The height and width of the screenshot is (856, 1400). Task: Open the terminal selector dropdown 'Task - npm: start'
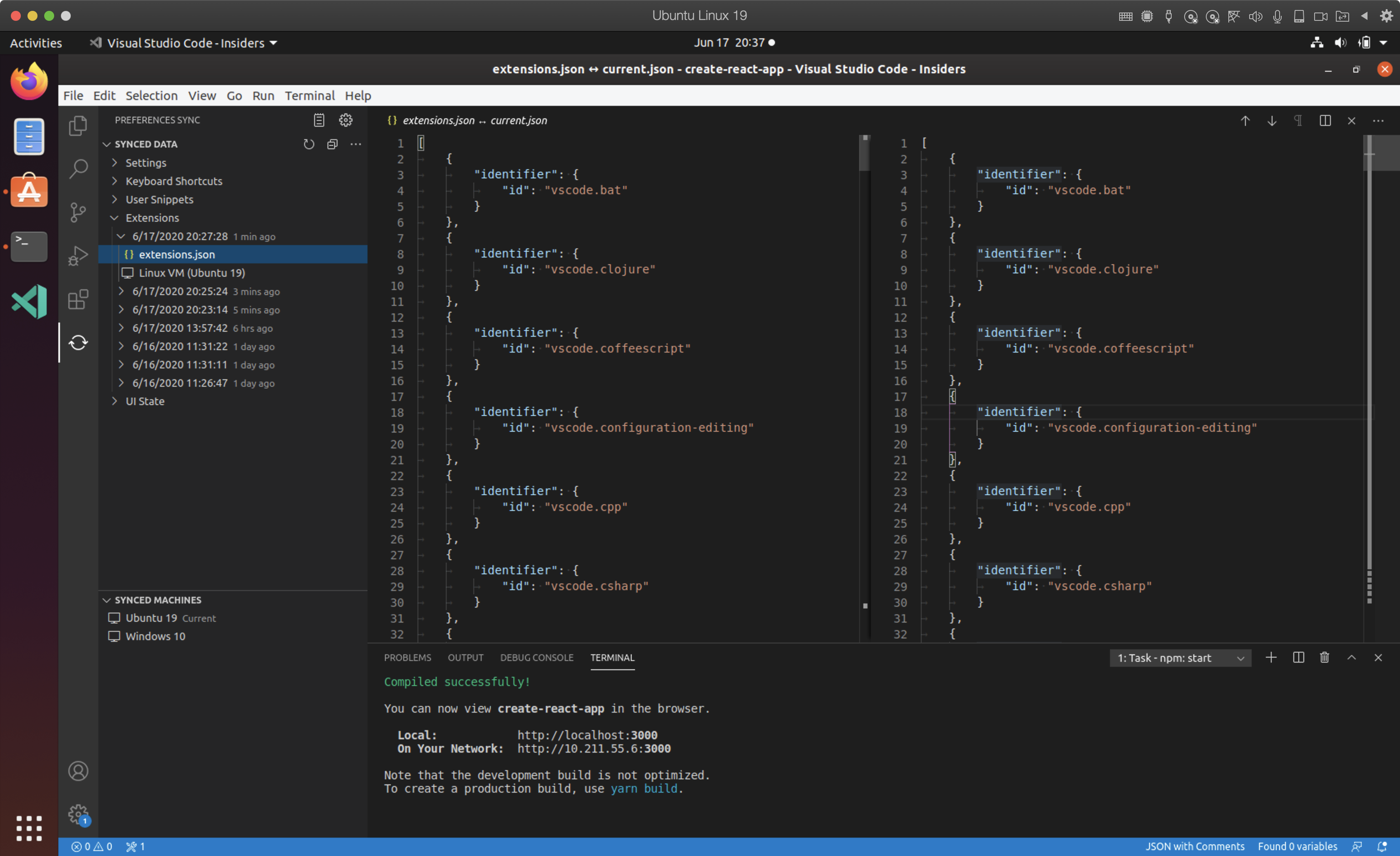coord(1180,658)
